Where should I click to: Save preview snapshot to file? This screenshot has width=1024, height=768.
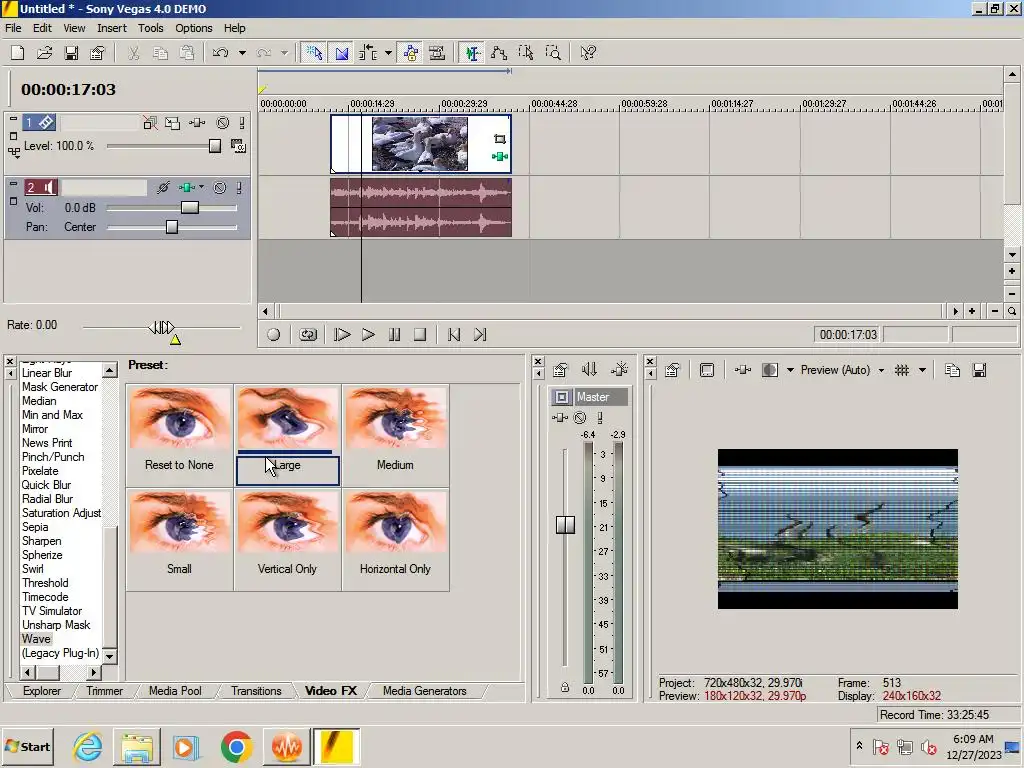coord(979,370)
